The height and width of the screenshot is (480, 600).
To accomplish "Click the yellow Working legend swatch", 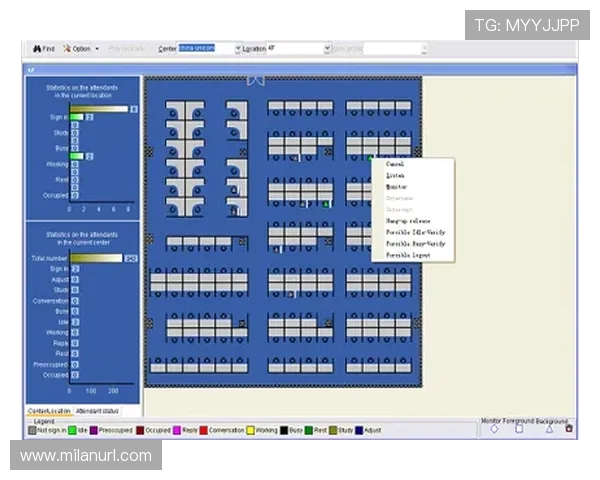I will coord(251,429).
